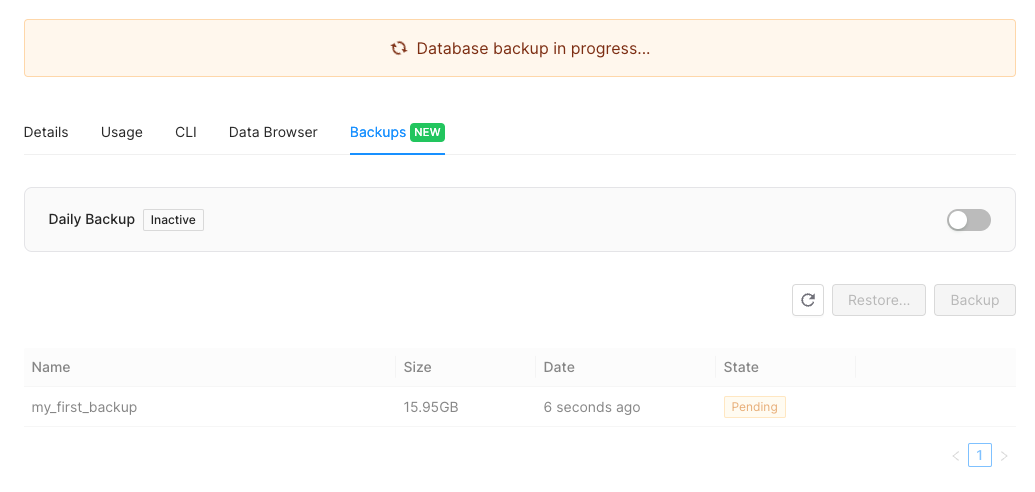This screenshot has width=1035, height=492.
Task: Open the CLI tab
Action: 185,132
